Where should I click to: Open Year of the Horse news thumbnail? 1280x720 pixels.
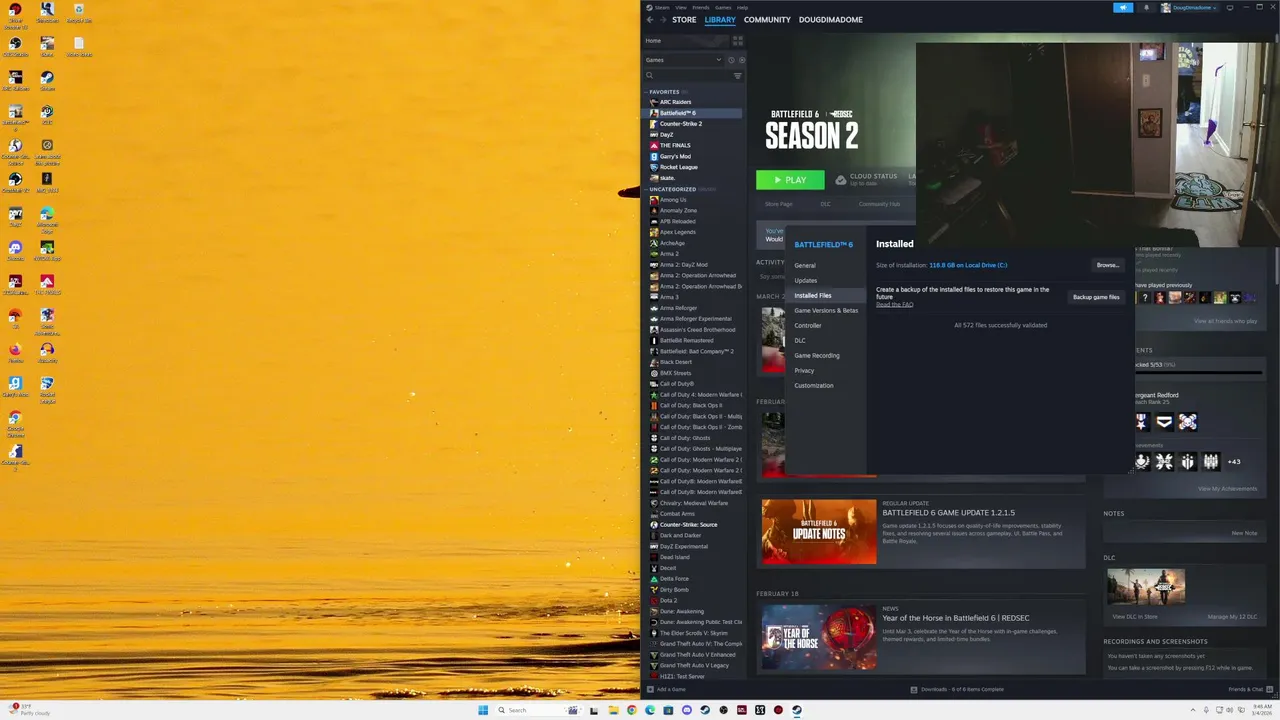tap(818, 637)
